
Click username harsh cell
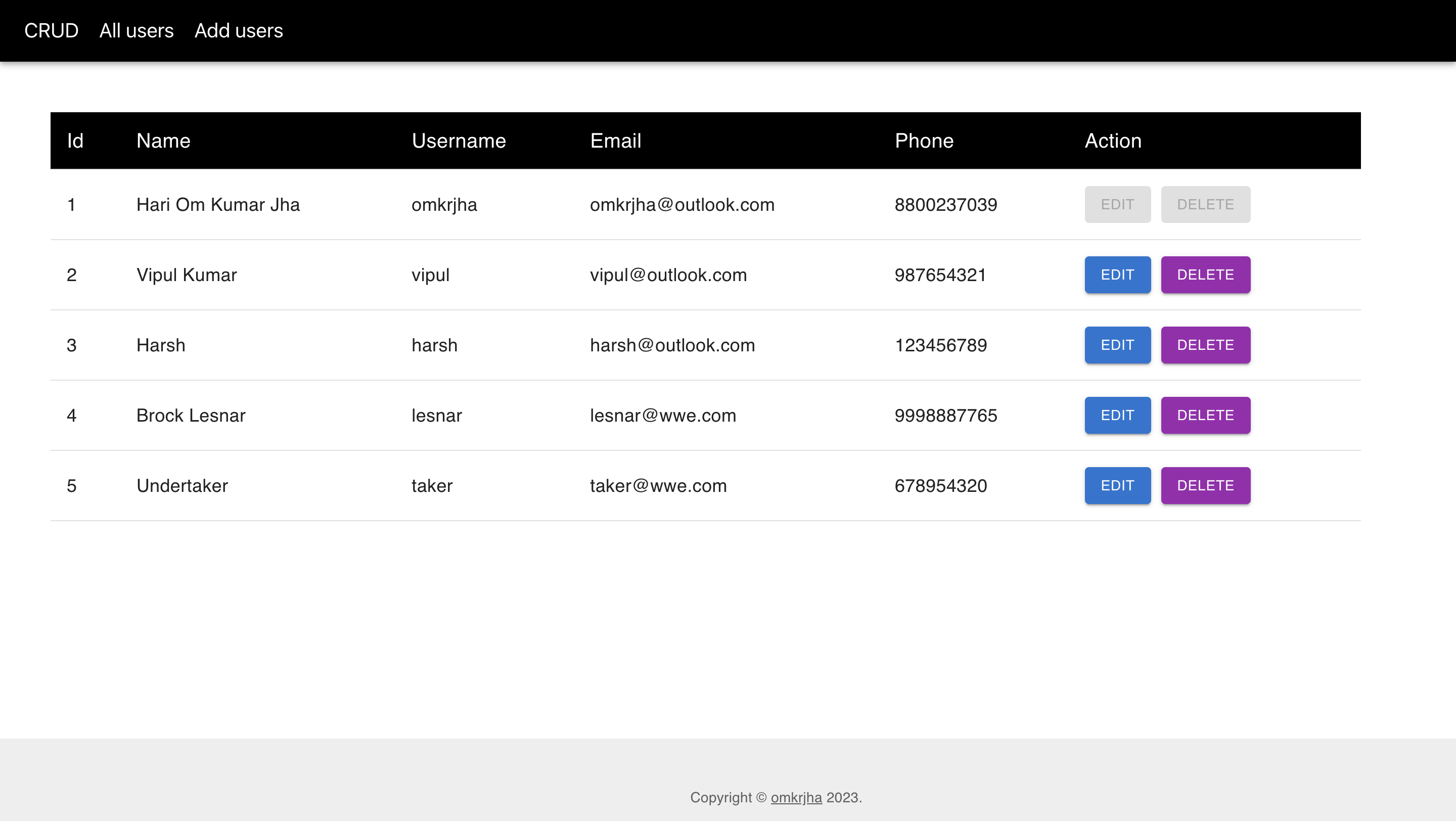pos(435,345)
